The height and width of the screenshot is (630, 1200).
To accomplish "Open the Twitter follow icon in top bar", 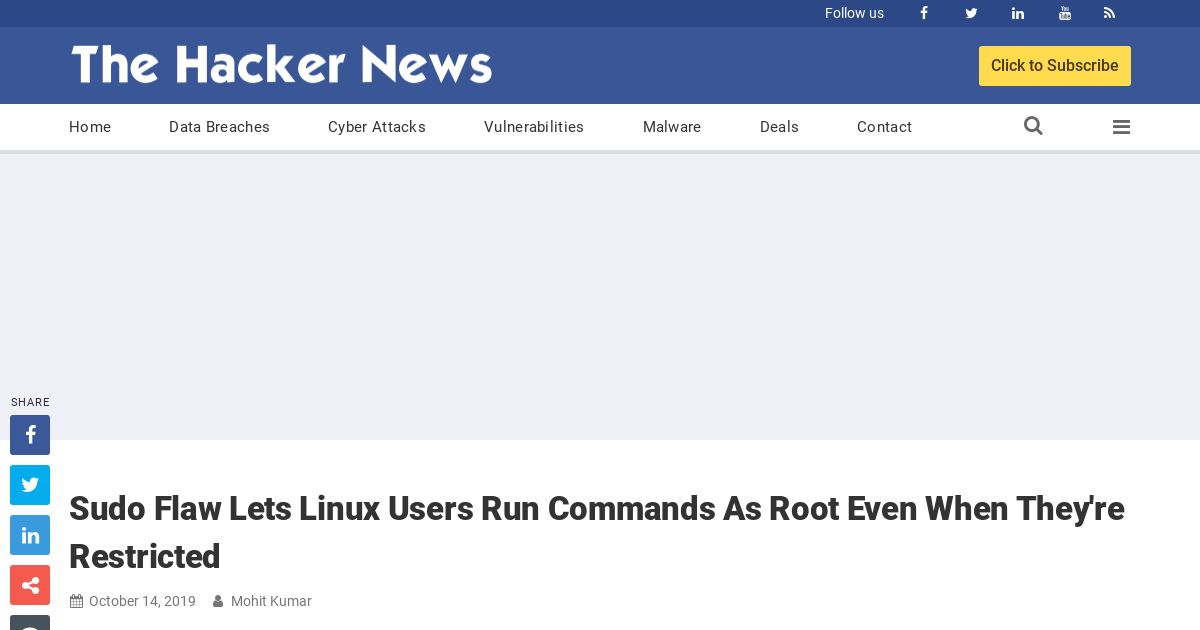I will (x=971, y=13).
